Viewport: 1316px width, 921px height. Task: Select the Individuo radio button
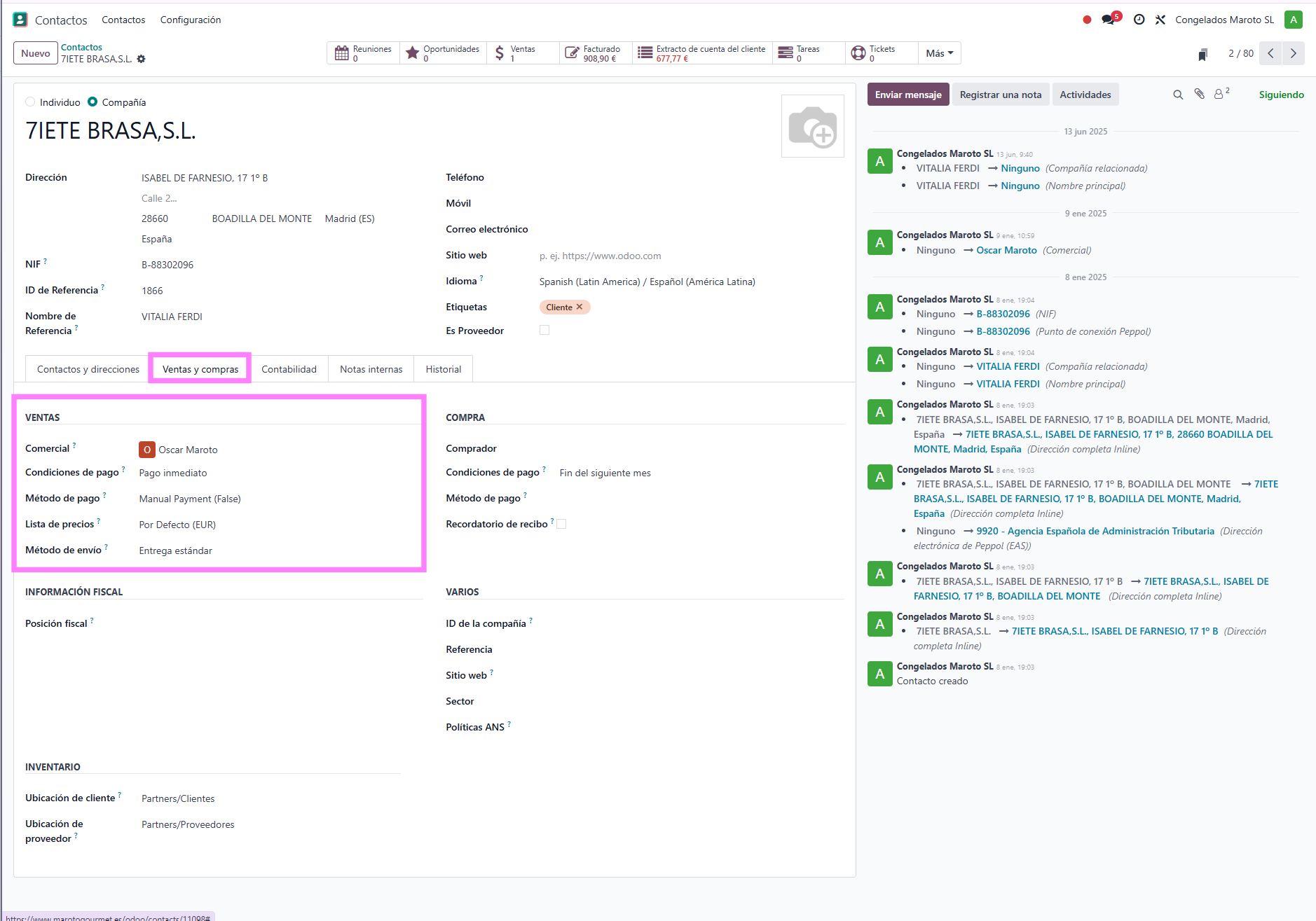[30, 102]
